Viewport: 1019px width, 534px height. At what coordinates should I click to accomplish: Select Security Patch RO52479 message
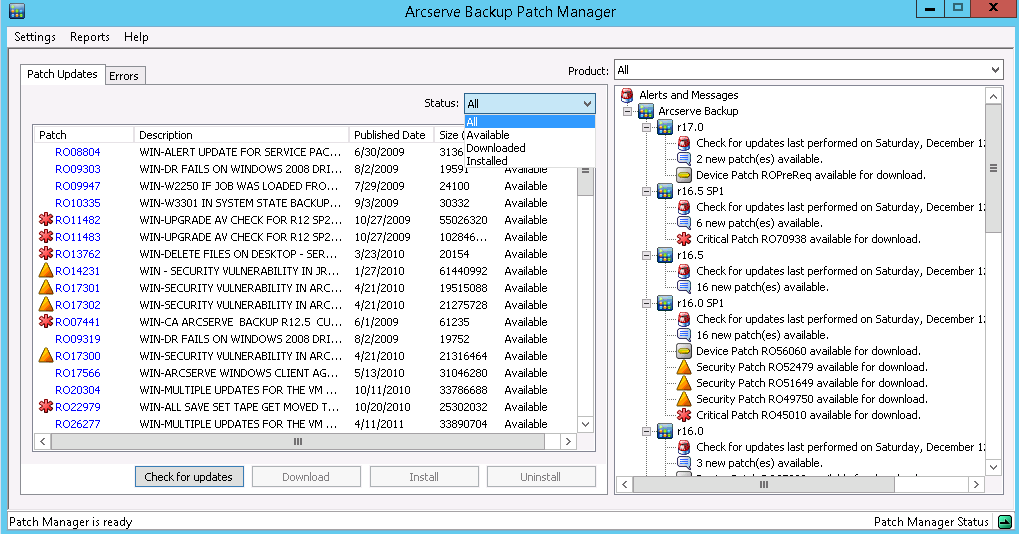pos(811,367)
